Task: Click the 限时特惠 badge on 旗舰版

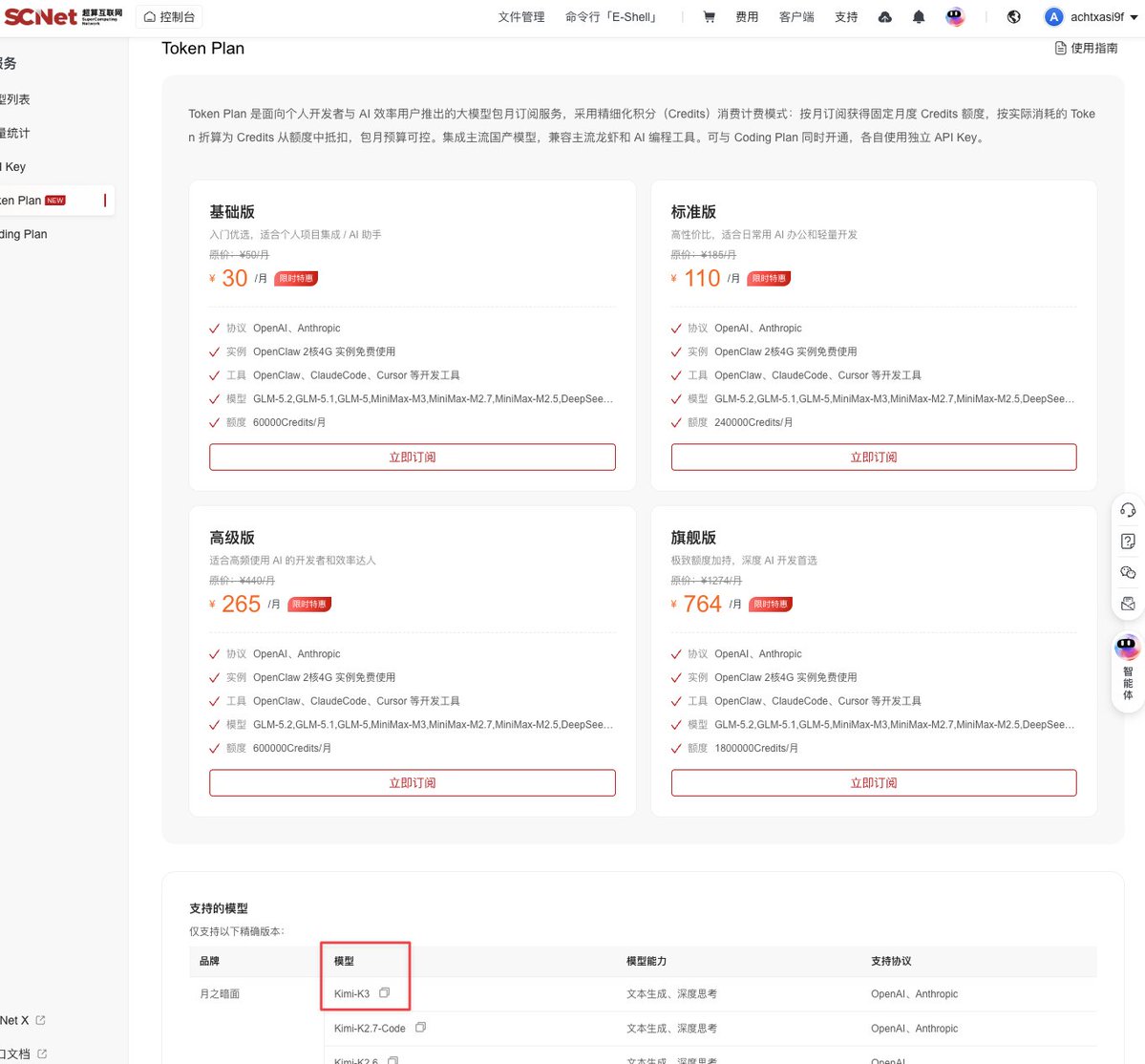Action: pyautogui.click(x=771, y=604)
